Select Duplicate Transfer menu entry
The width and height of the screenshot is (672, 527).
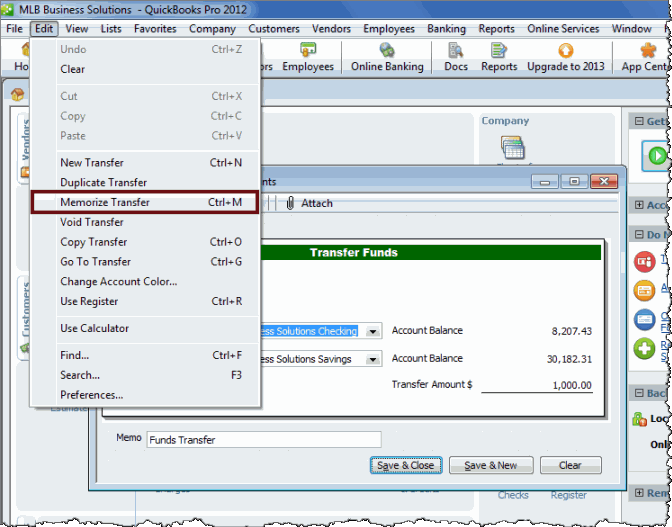coord(145,183)
